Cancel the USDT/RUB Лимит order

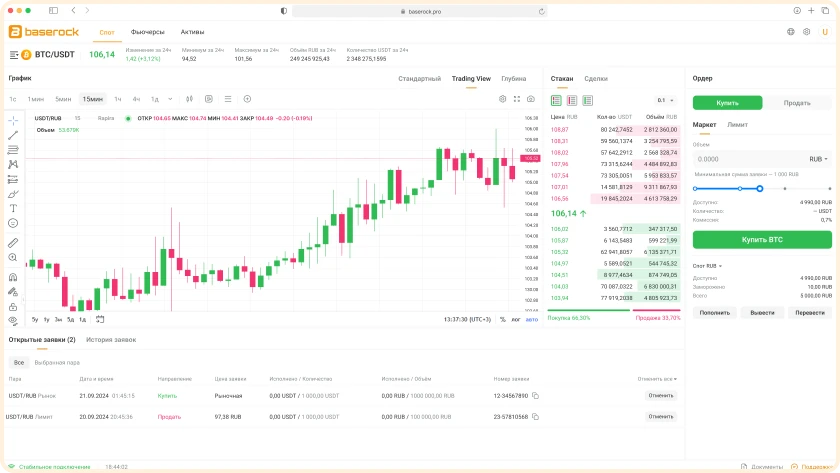click(661, 416)
